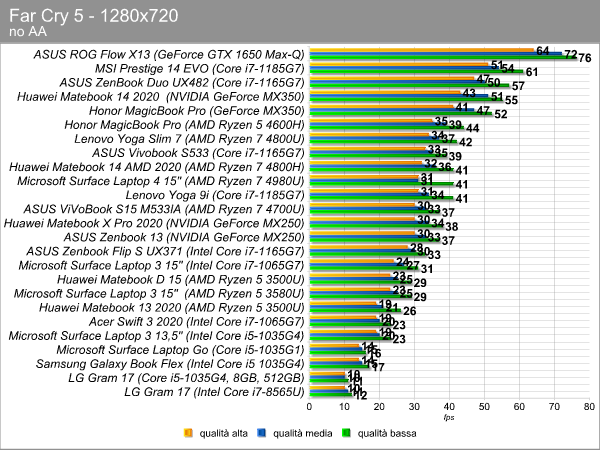Image resolution: width=600 pixels, height=450 pixels.
Task: Select Samsung Galaxy Book Flex label
Action: pos(170,364)
